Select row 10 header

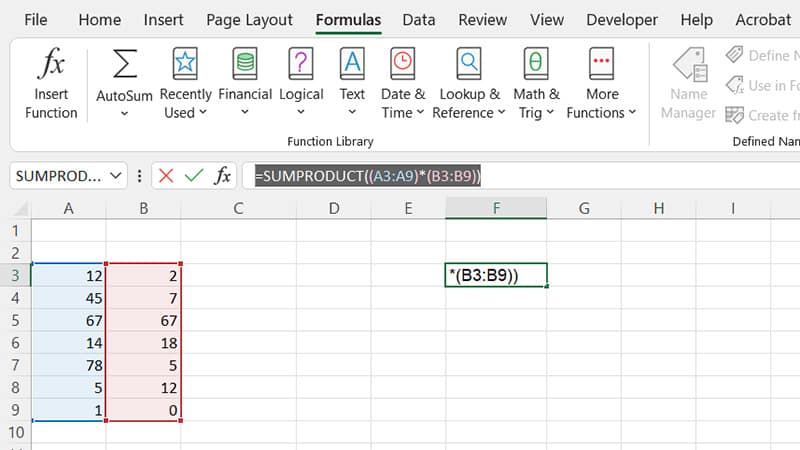point(15,432)
